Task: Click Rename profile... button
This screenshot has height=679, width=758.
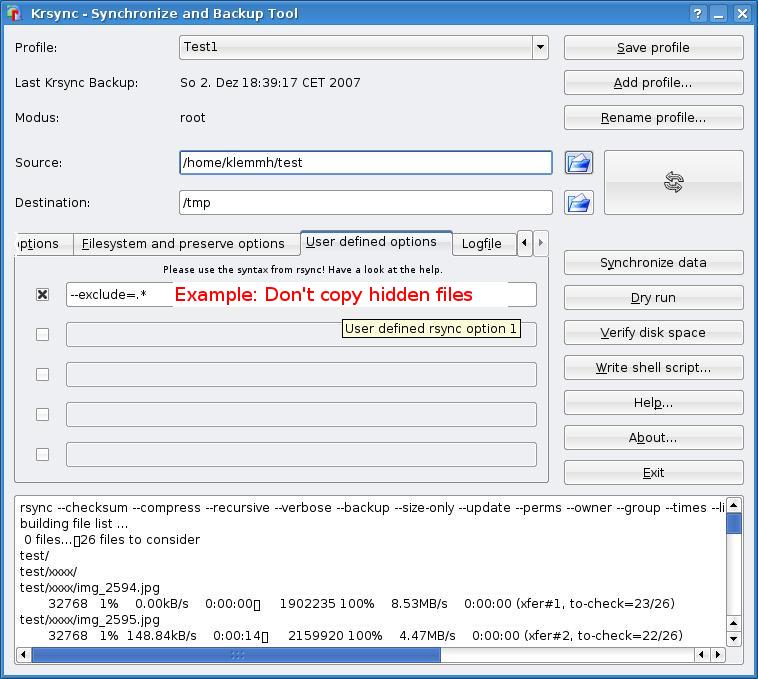Action: point(654,117)
